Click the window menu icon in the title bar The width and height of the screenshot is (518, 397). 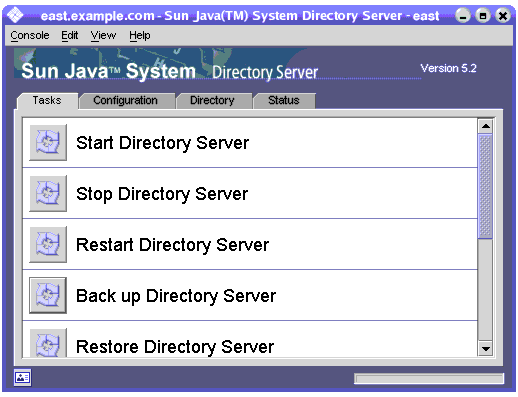[x=15, y=15]
